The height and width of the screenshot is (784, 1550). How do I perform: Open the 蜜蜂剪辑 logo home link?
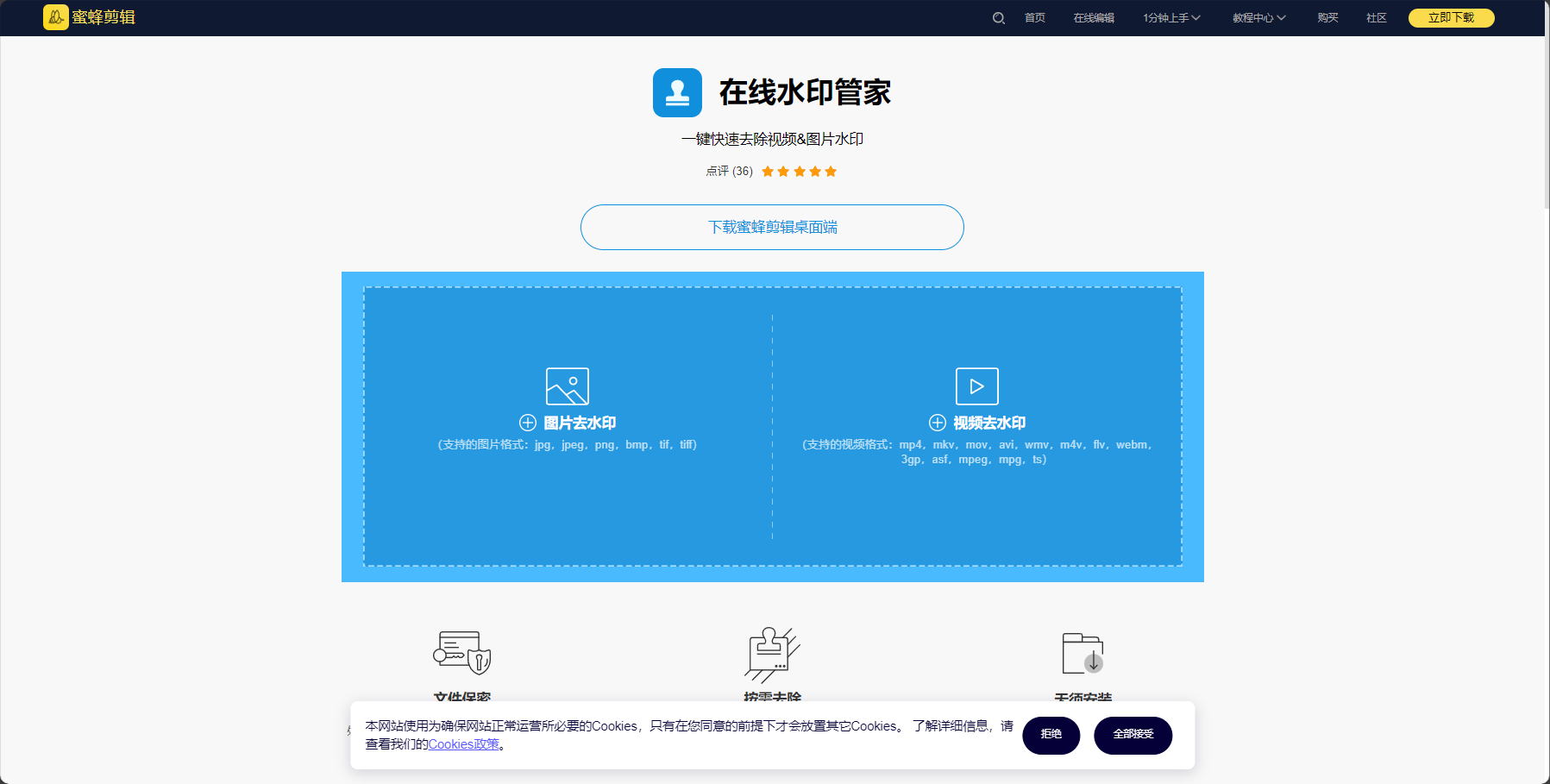(90, 17)
